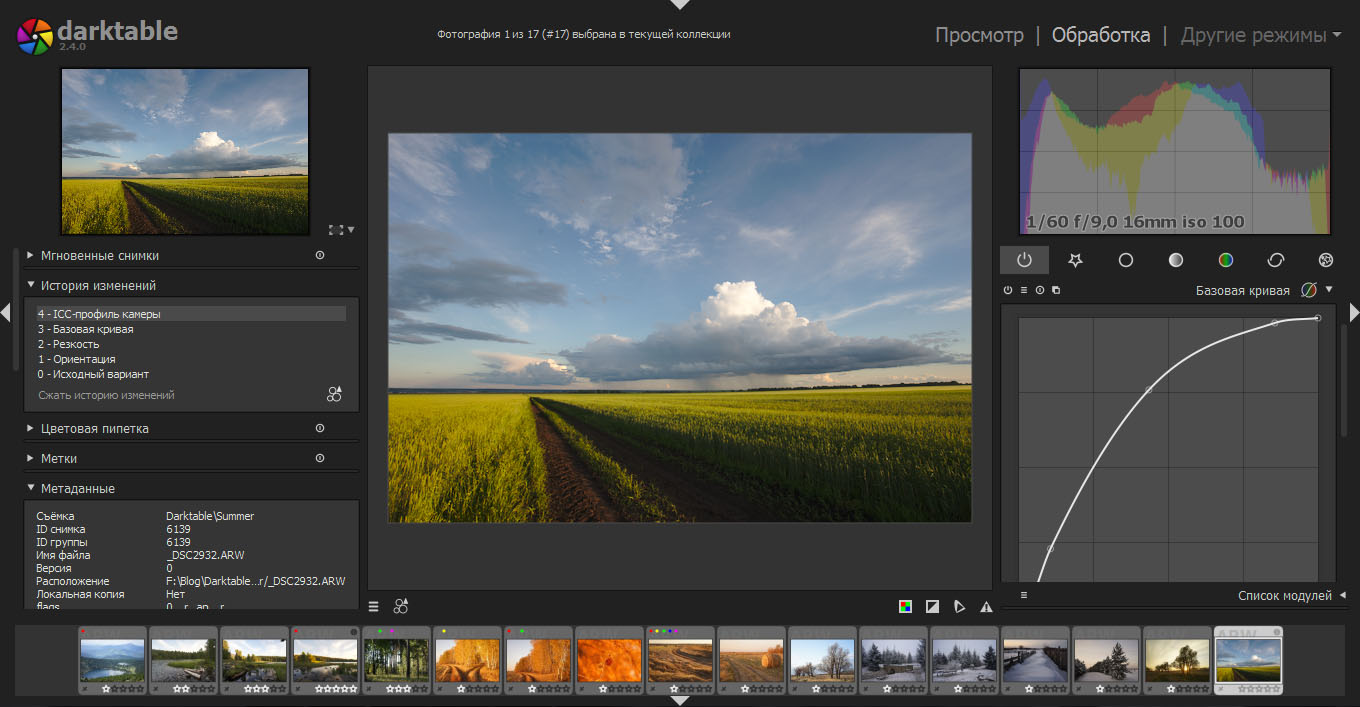1360x707 pixels.
Task: Open module list presets icon beside Список модулей
Action: pos(1024,595)
